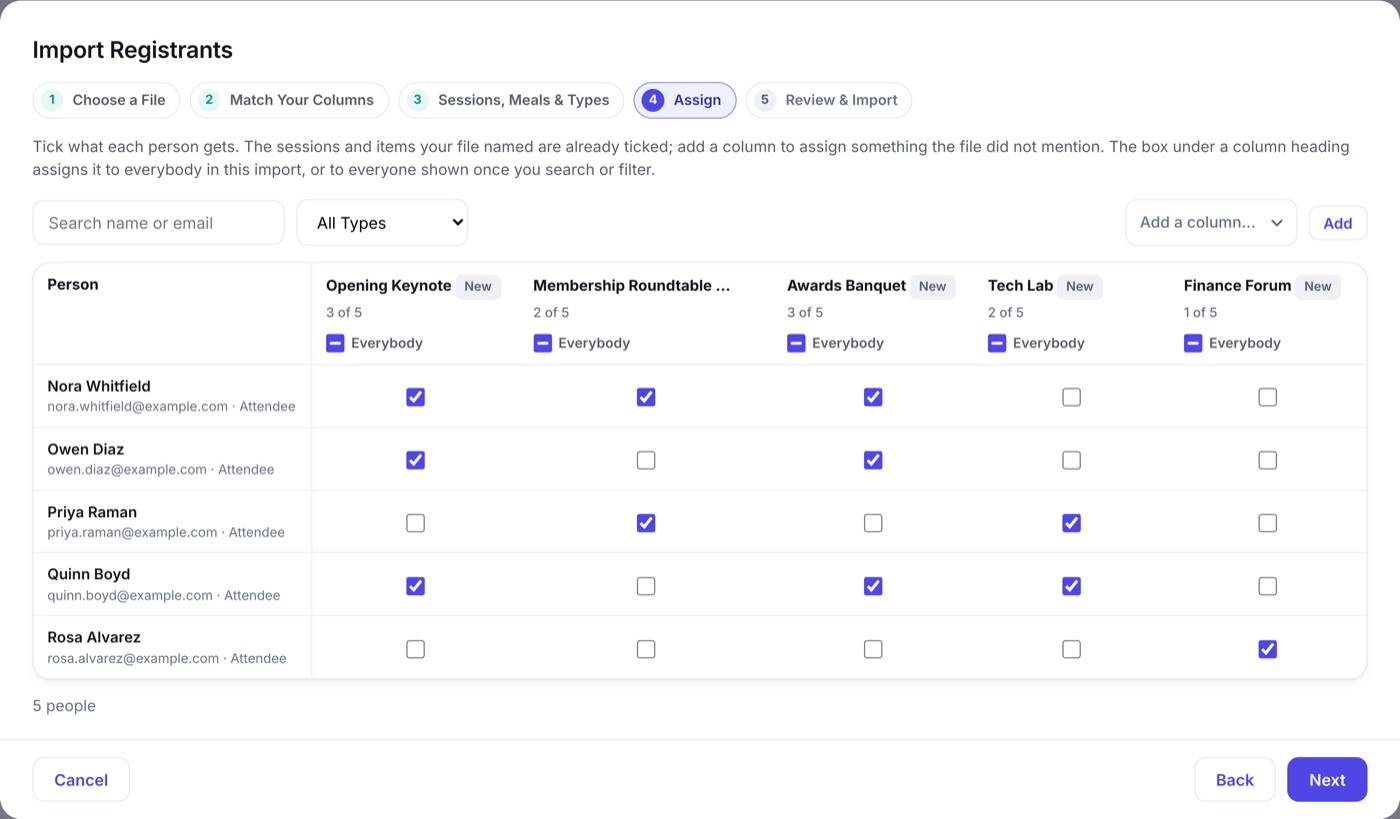
Task: Open the Add a column dropdown
Action: click(1211, 223)
